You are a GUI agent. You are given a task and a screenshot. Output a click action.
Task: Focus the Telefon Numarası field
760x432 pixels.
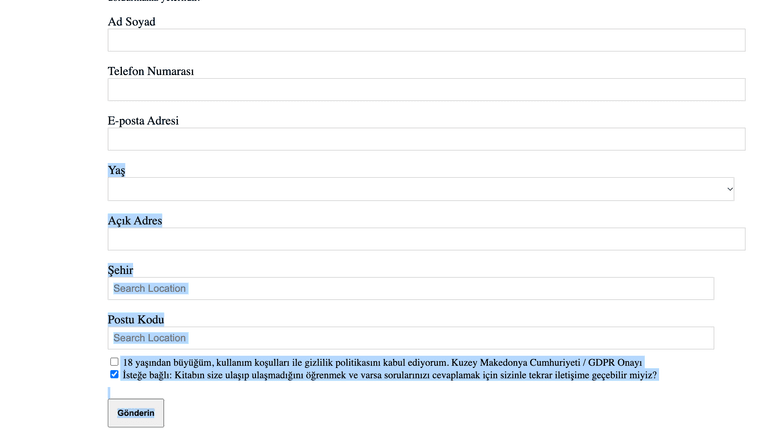click(426, 90)
